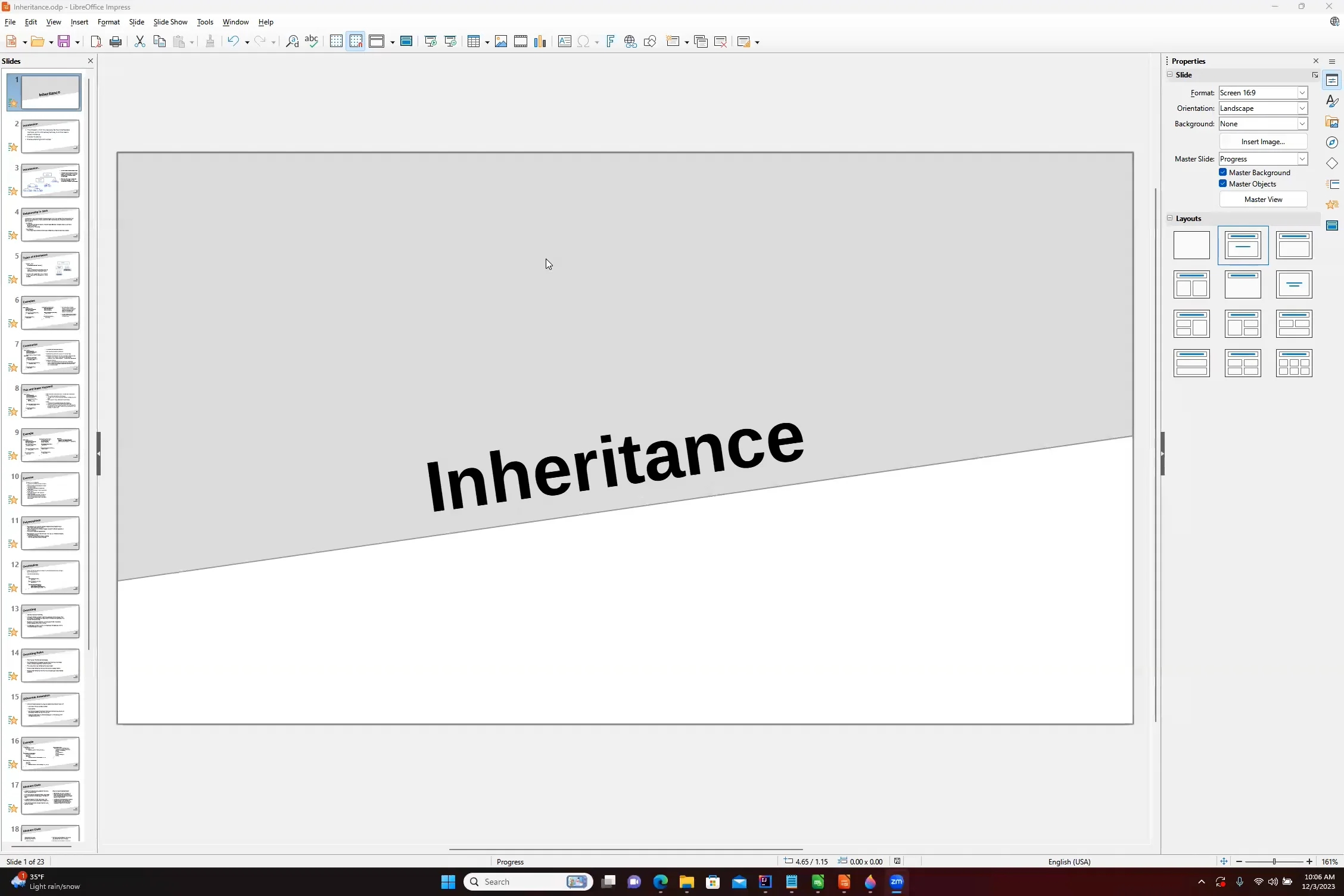Open the Slide Show menu
The height and width of the screenshot is (896, 1344).
[x=170, y=22]
